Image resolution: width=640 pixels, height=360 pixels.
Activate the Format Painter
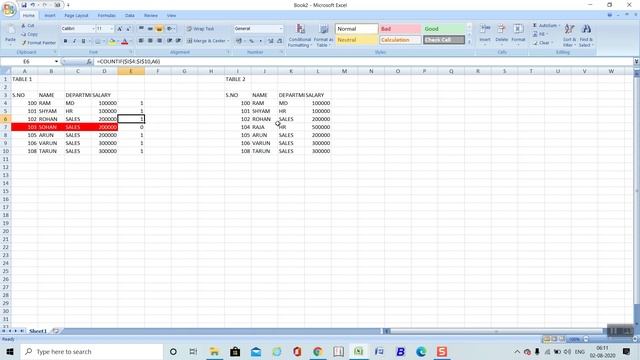tap(38, 42)
